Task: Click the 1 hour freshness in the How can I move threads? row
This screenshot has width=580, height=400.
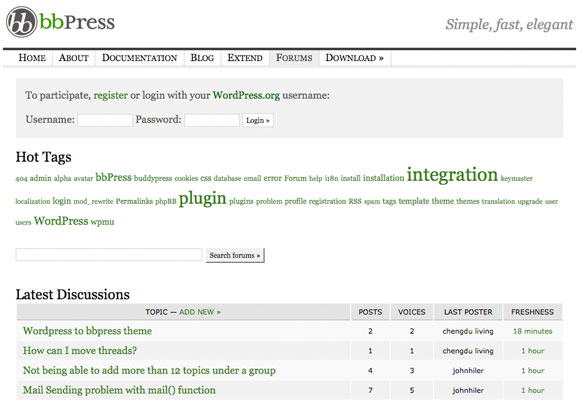Action: coord(533,351)
